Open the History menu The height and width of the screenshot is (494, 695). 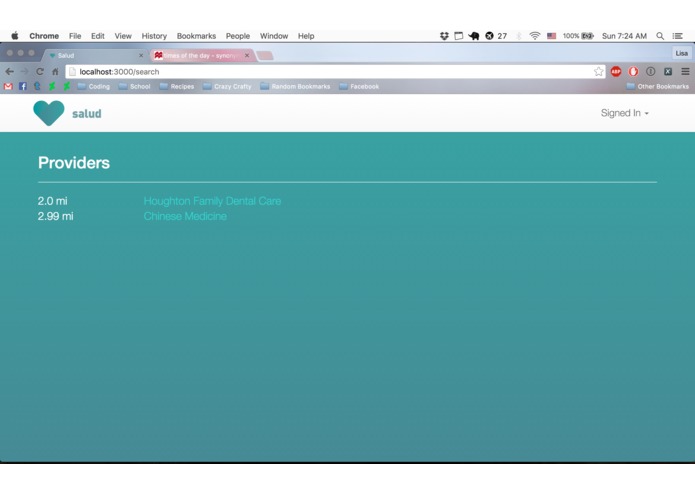point(154,36)
